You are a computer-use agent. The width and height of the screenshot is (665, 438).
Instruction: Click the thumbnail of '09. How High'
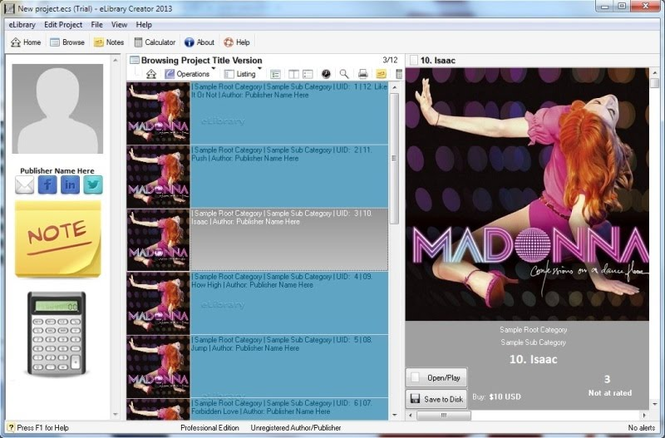(158, 303)
